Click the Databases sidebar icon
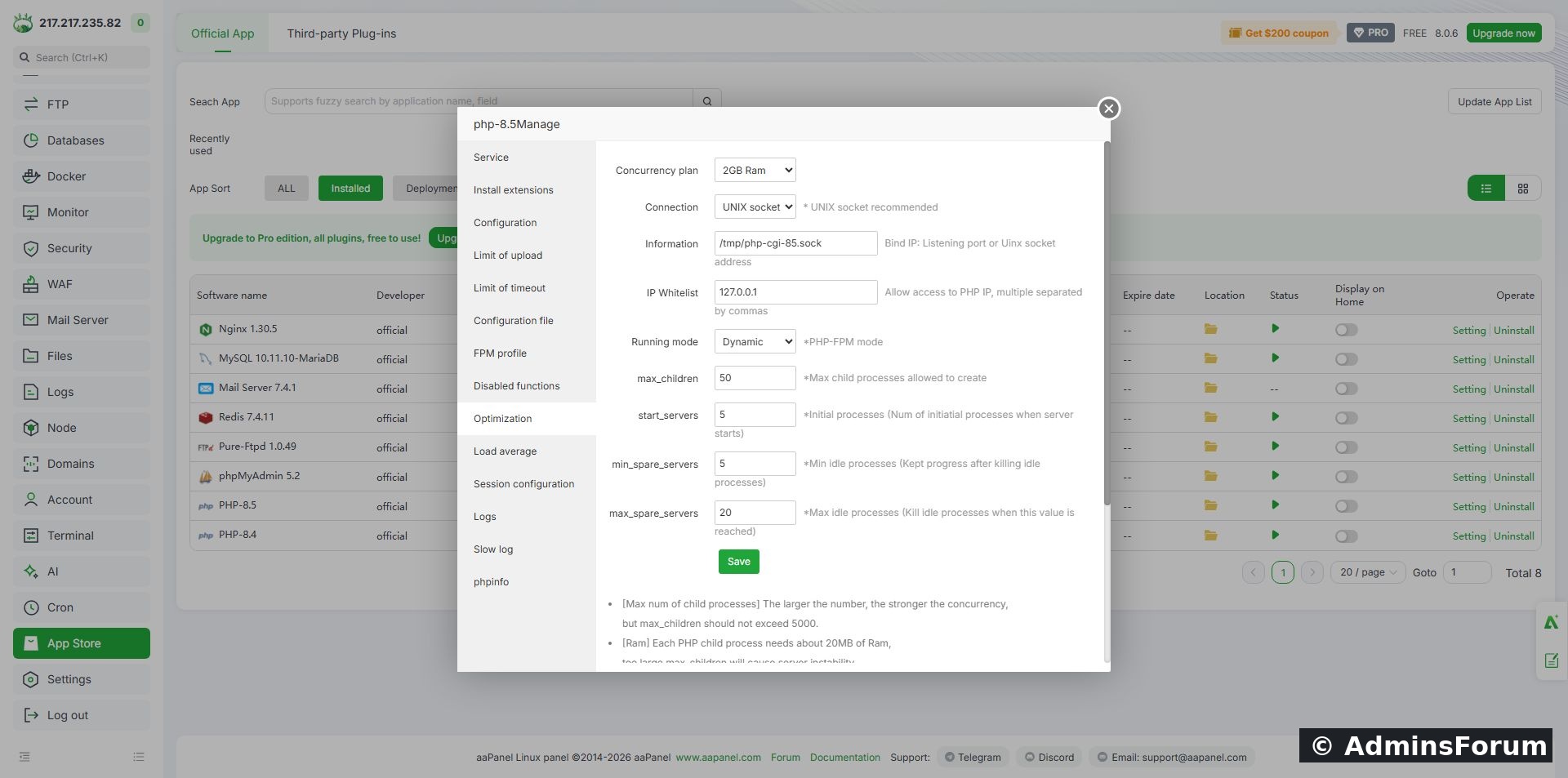Screen dimensions: 1568x778 [31, 140]
